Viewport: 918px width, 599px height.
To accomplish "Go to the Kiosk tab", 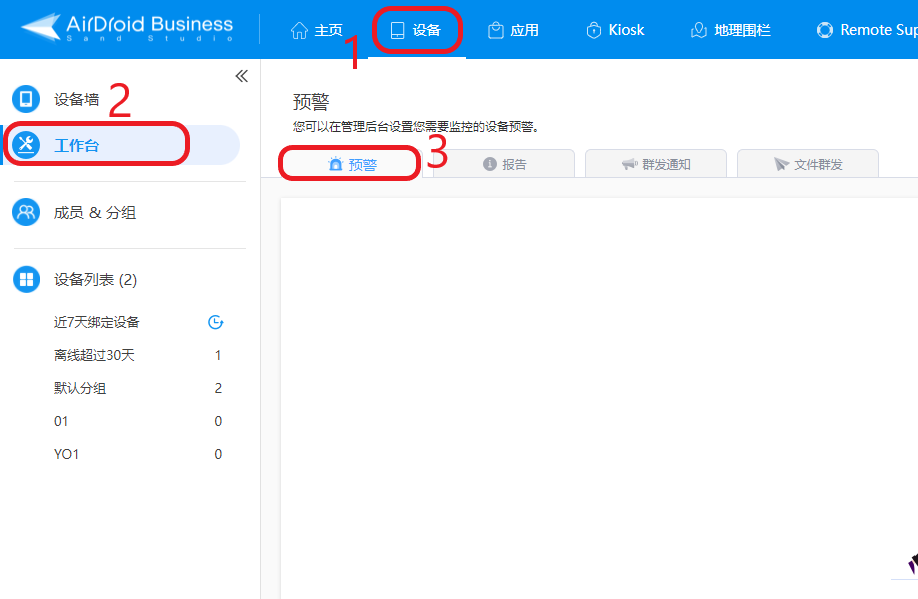I will point(615,30).
